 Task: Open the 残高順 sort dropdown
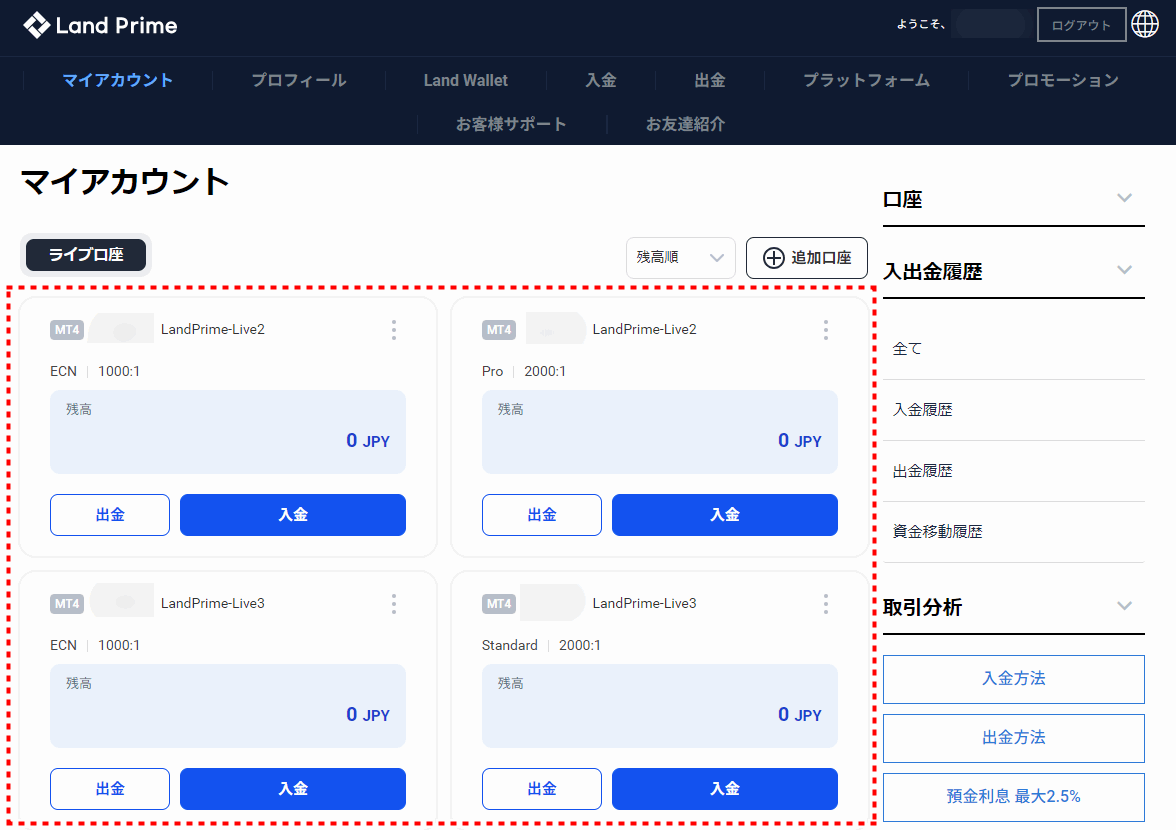(680, 258)
